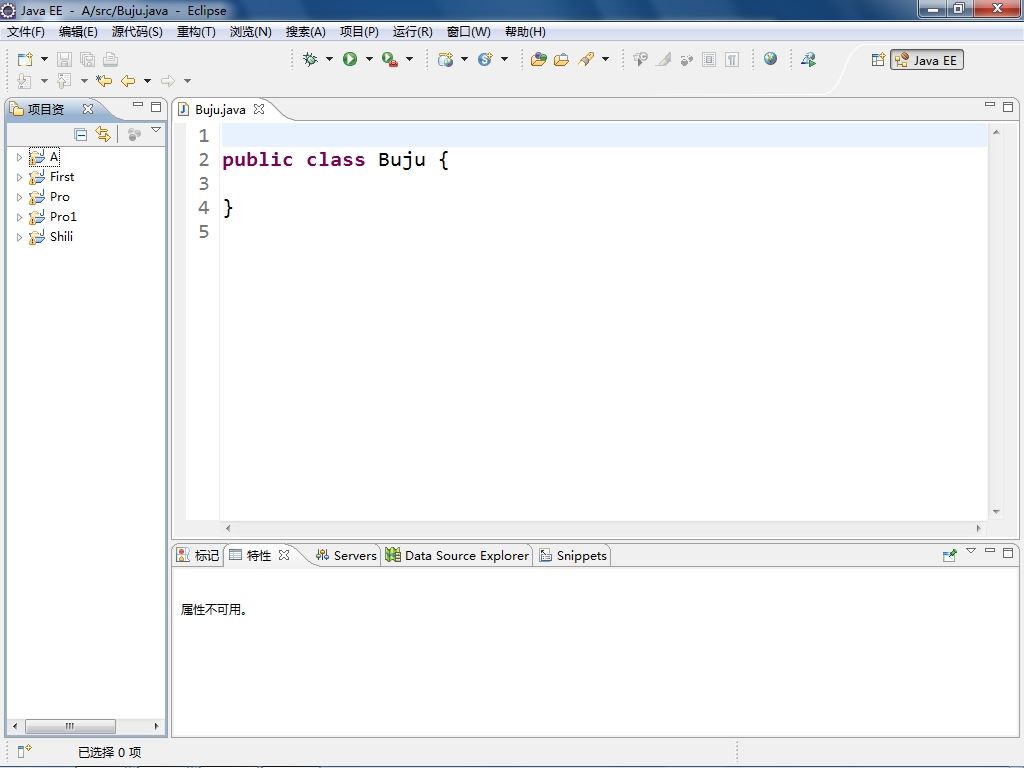Close the 项目资 explorer view

pyautogui.click(x=88, y=109)
